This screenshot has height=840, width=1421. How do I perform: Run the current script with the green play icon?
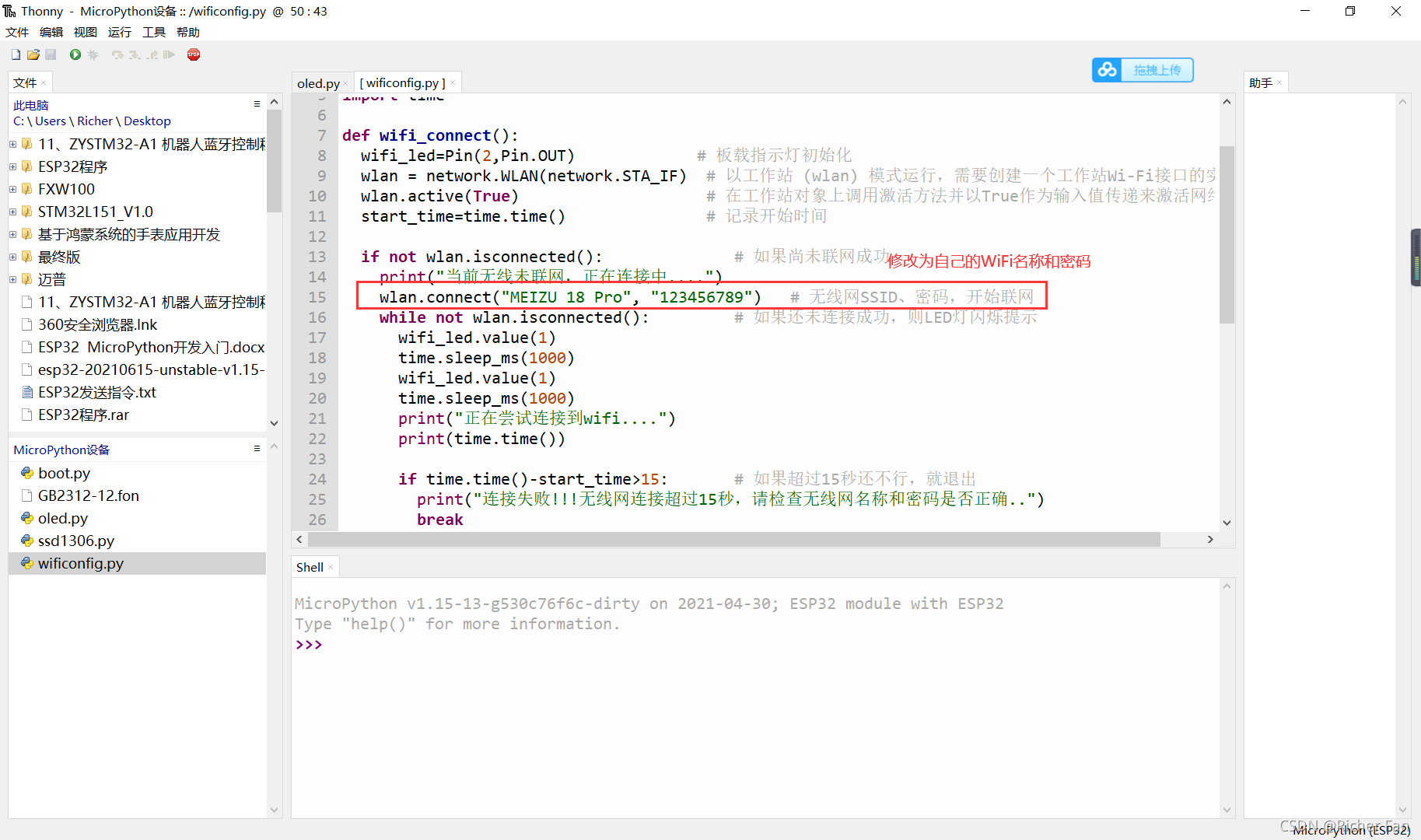click(x=75, y=54)
